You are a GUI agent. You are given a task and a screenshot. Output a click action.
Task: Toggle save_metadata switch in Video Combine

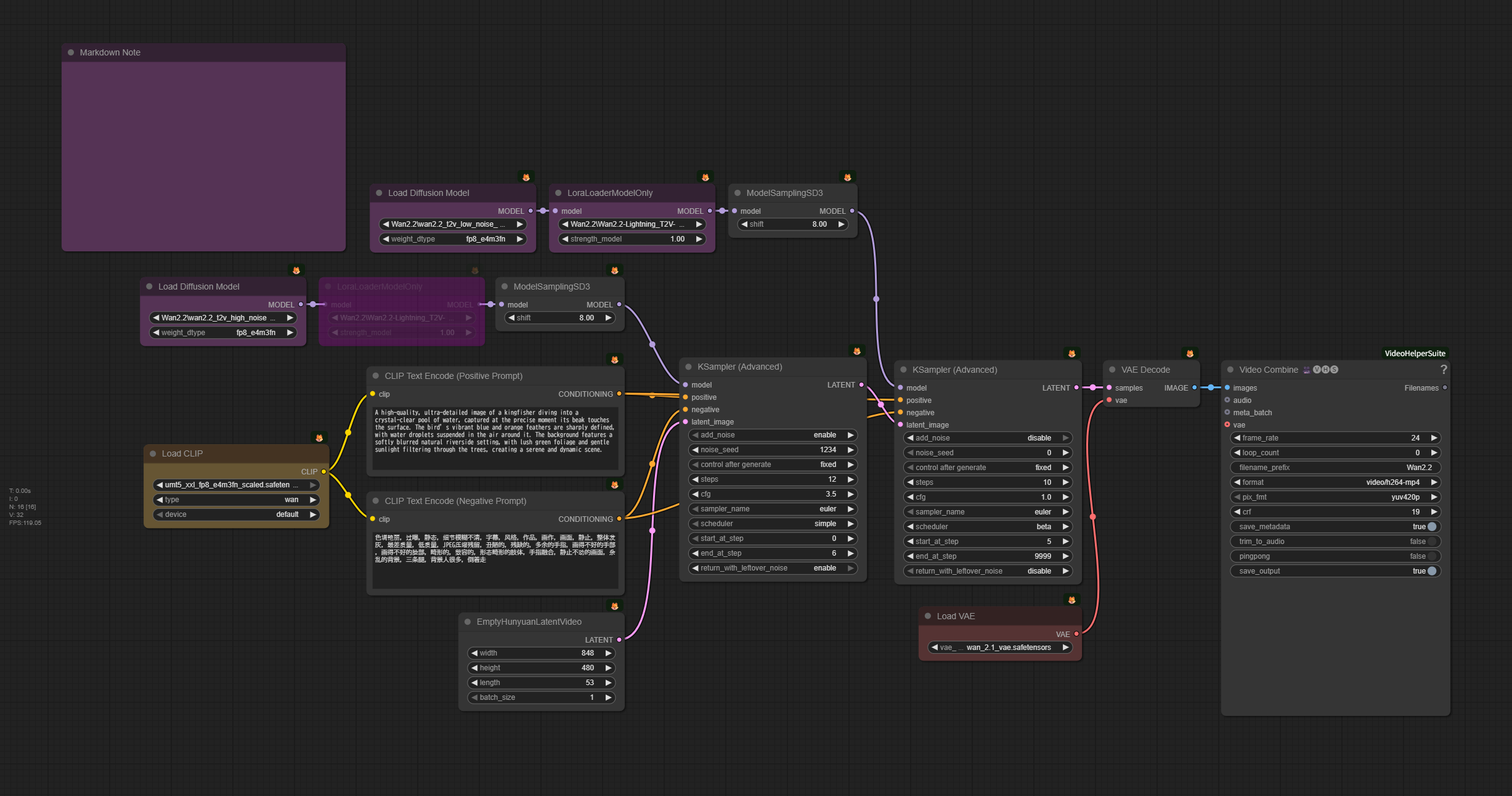[1431, 527]
